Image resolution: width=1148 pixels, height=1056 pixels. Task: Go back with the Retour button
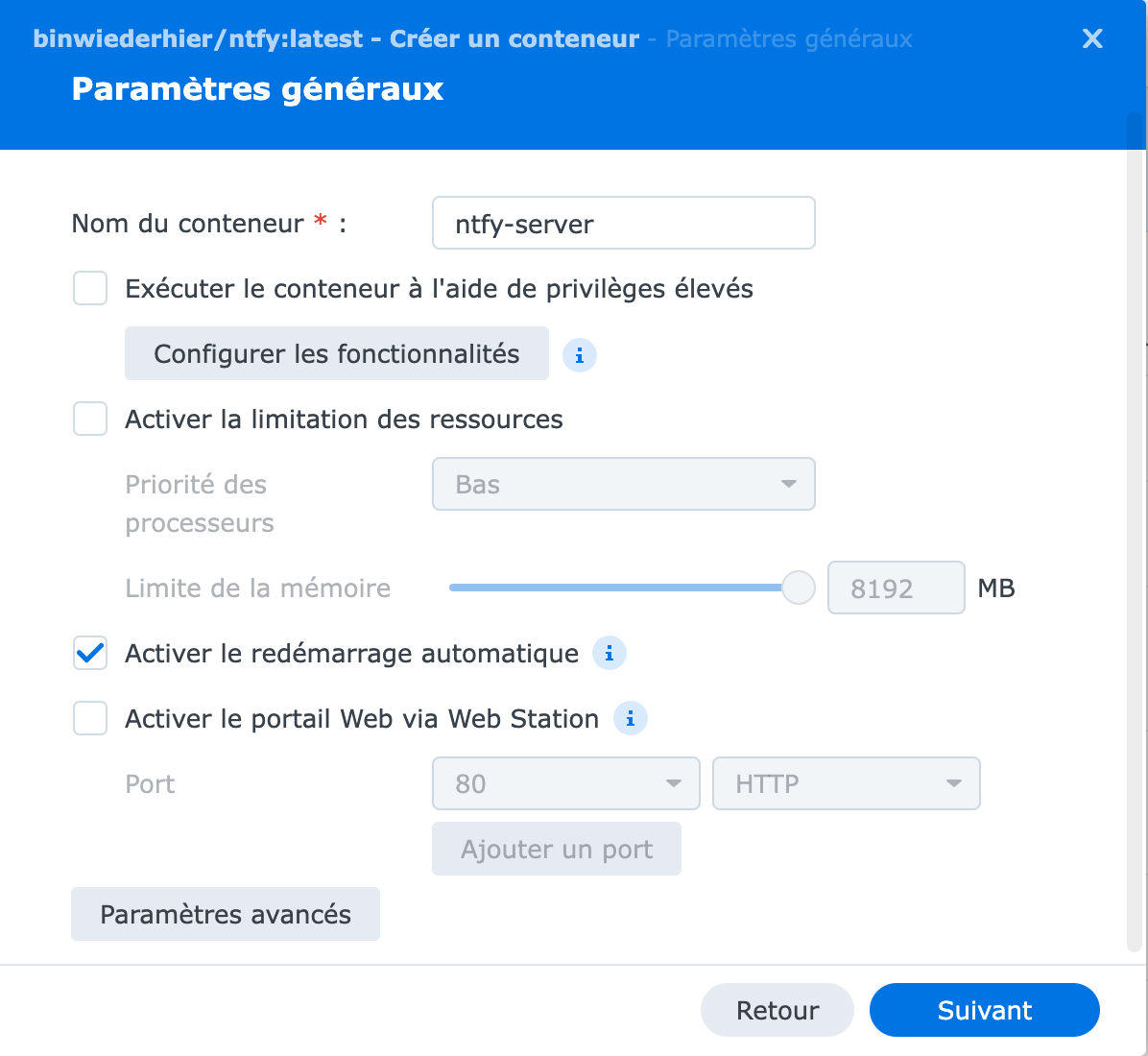click(x=777, y=1010)
